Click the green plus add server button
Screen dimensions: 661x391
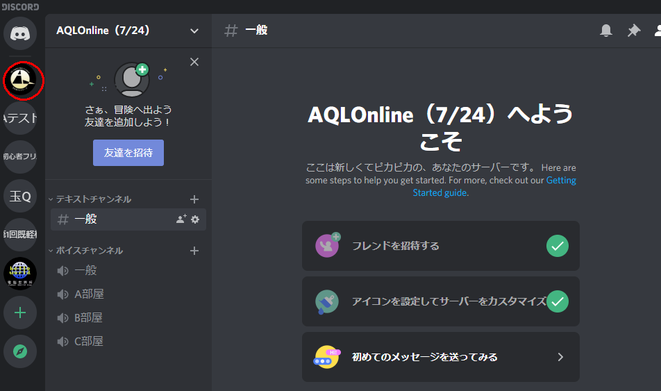click(20, 313)
